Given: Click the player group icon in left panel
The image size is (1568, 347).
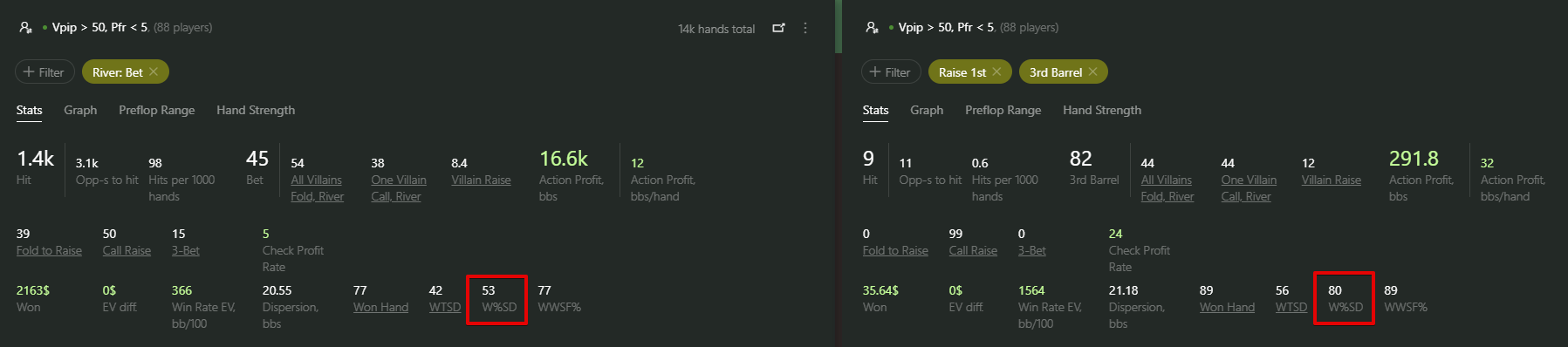Looking at the screenshot, I should tap(25, 28).
